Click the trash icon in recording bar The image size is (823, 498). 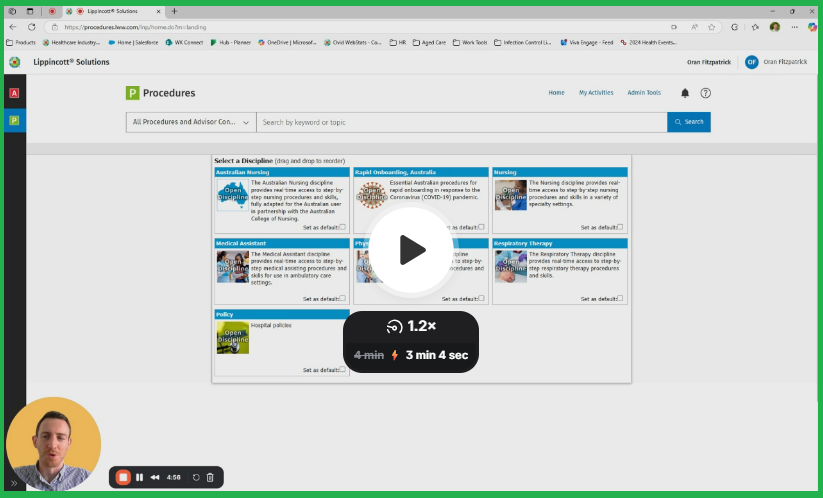[x=210, y=477]
